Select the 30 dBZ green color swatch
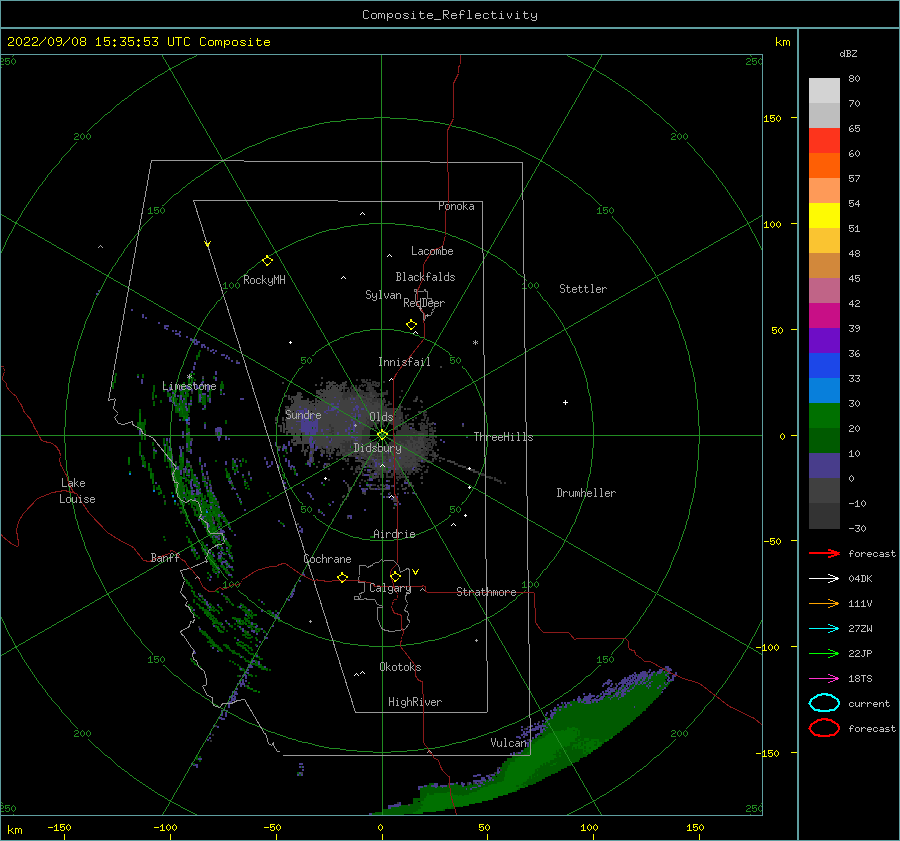The image size is (900, 841). point(824,416)
